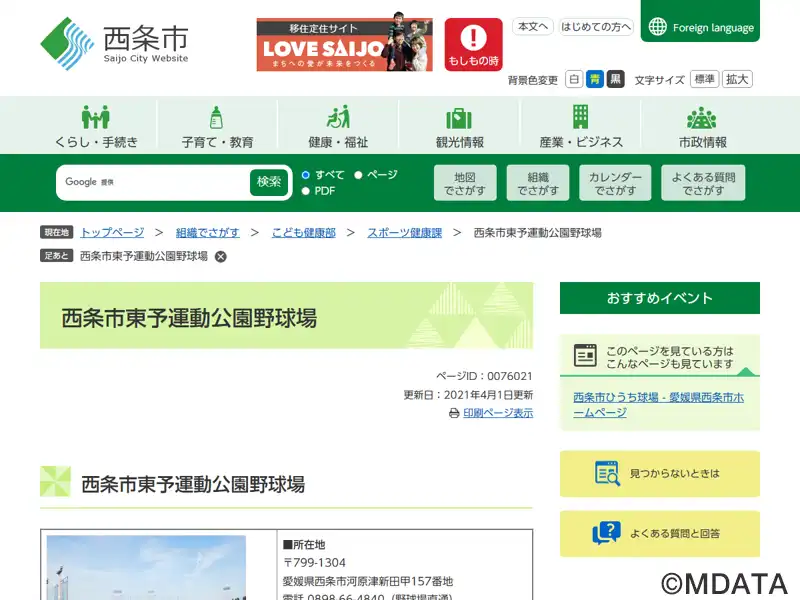800x600 pixels.
Task: Click the Saijo City logo icon
Action: 67,43
